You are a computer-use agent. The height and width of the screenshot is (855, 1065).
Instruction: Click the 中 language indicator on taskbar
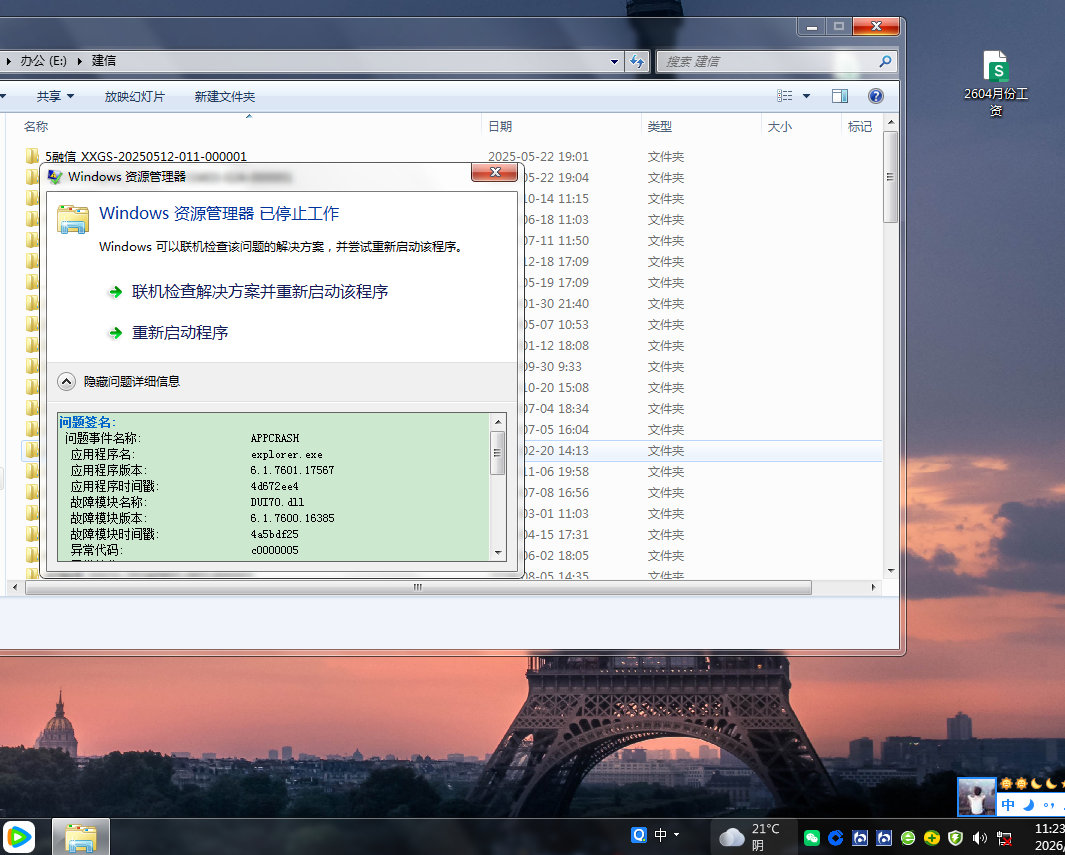click(660, 835)
